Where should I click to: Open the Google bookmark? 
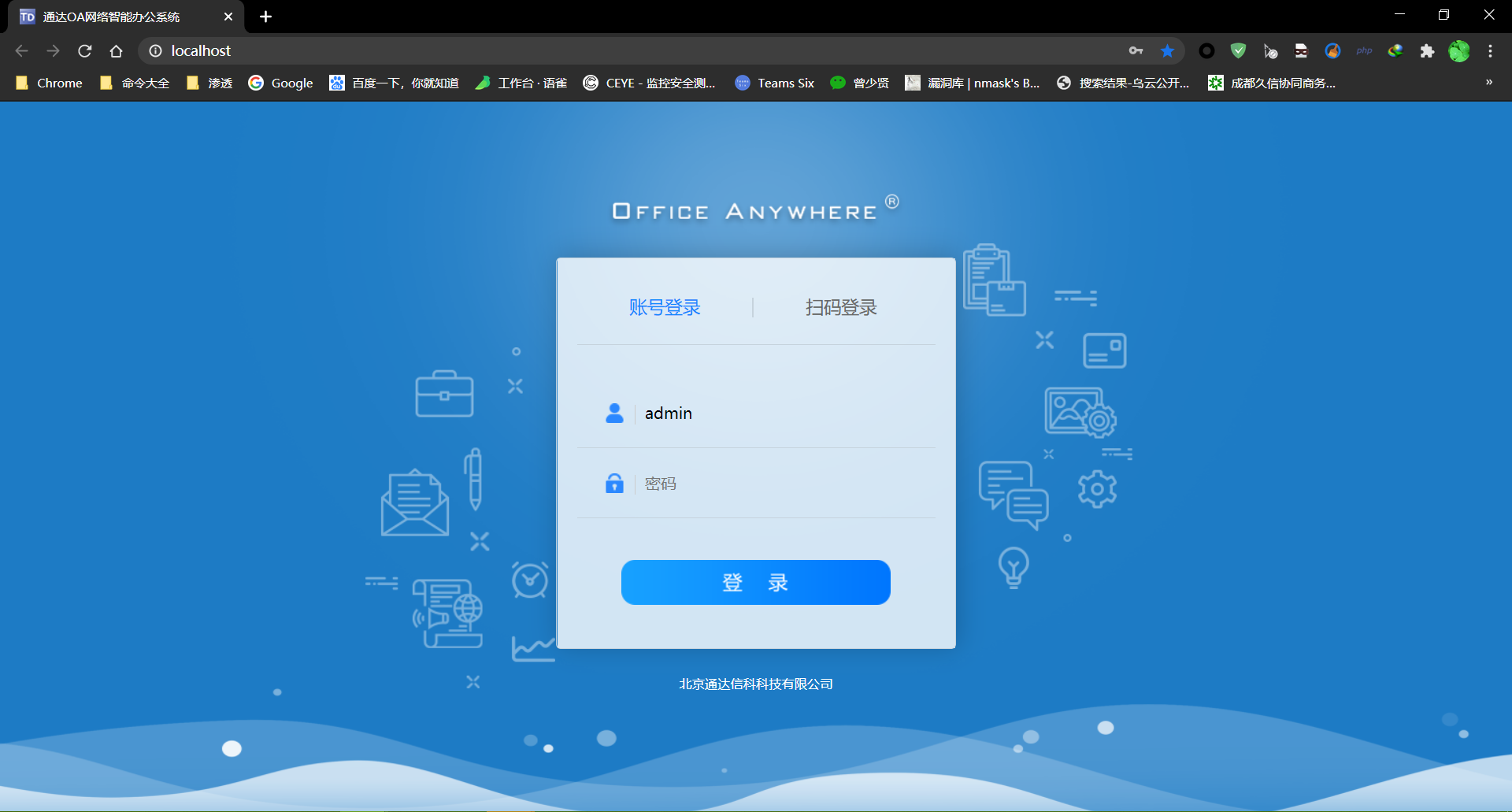280,83
